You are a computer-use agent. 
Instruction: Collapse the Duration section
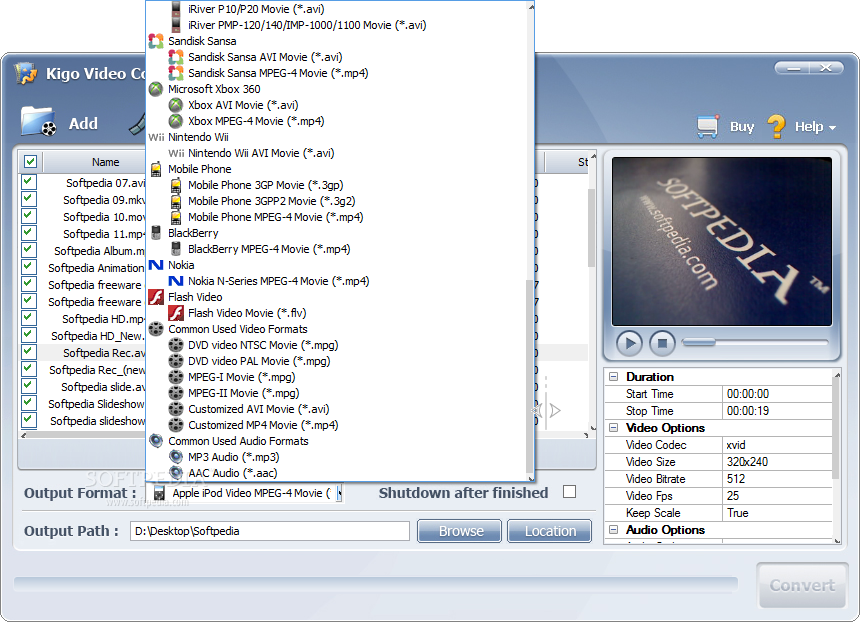614,377
